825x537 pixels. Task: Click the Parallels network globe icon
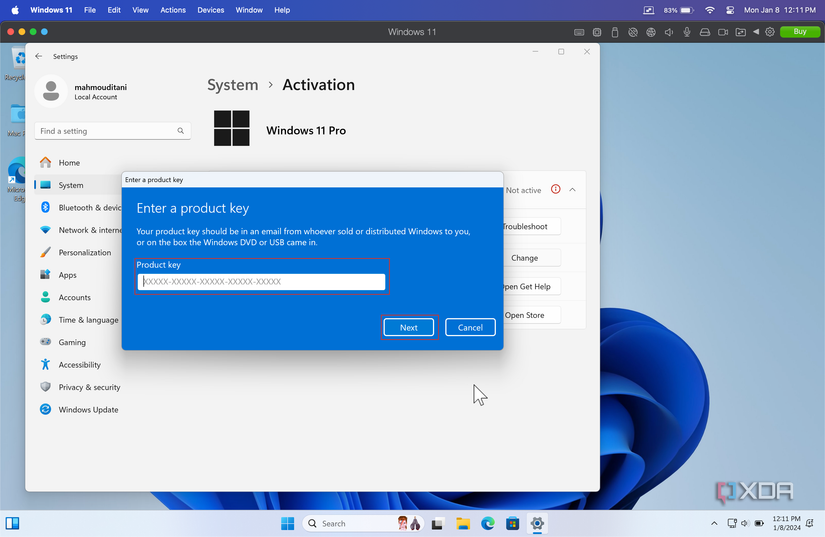pos(651,32)
